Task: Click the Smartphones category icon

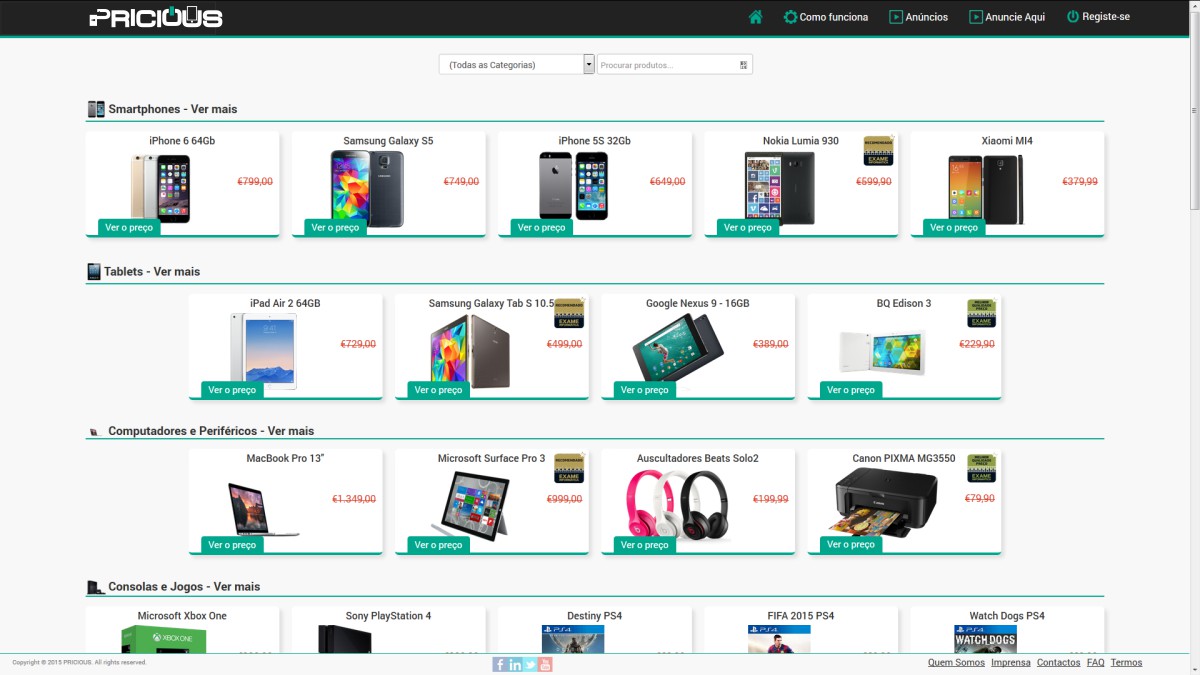Action: (96, 109)
